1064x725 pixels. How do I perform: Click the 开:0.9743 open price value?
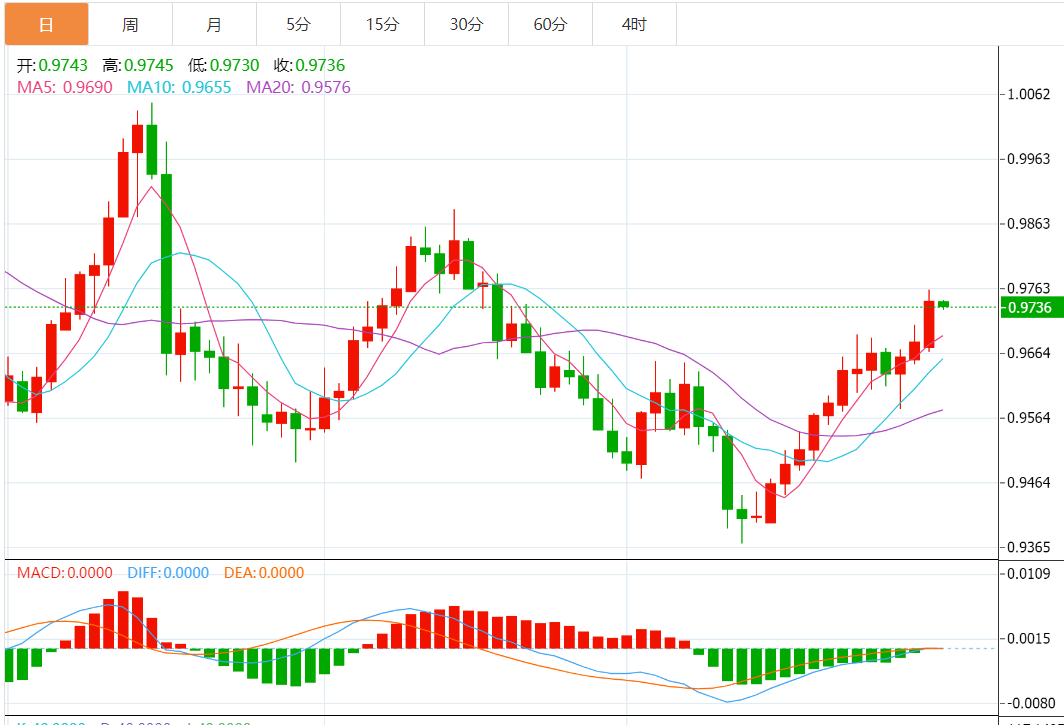[52, 65]
